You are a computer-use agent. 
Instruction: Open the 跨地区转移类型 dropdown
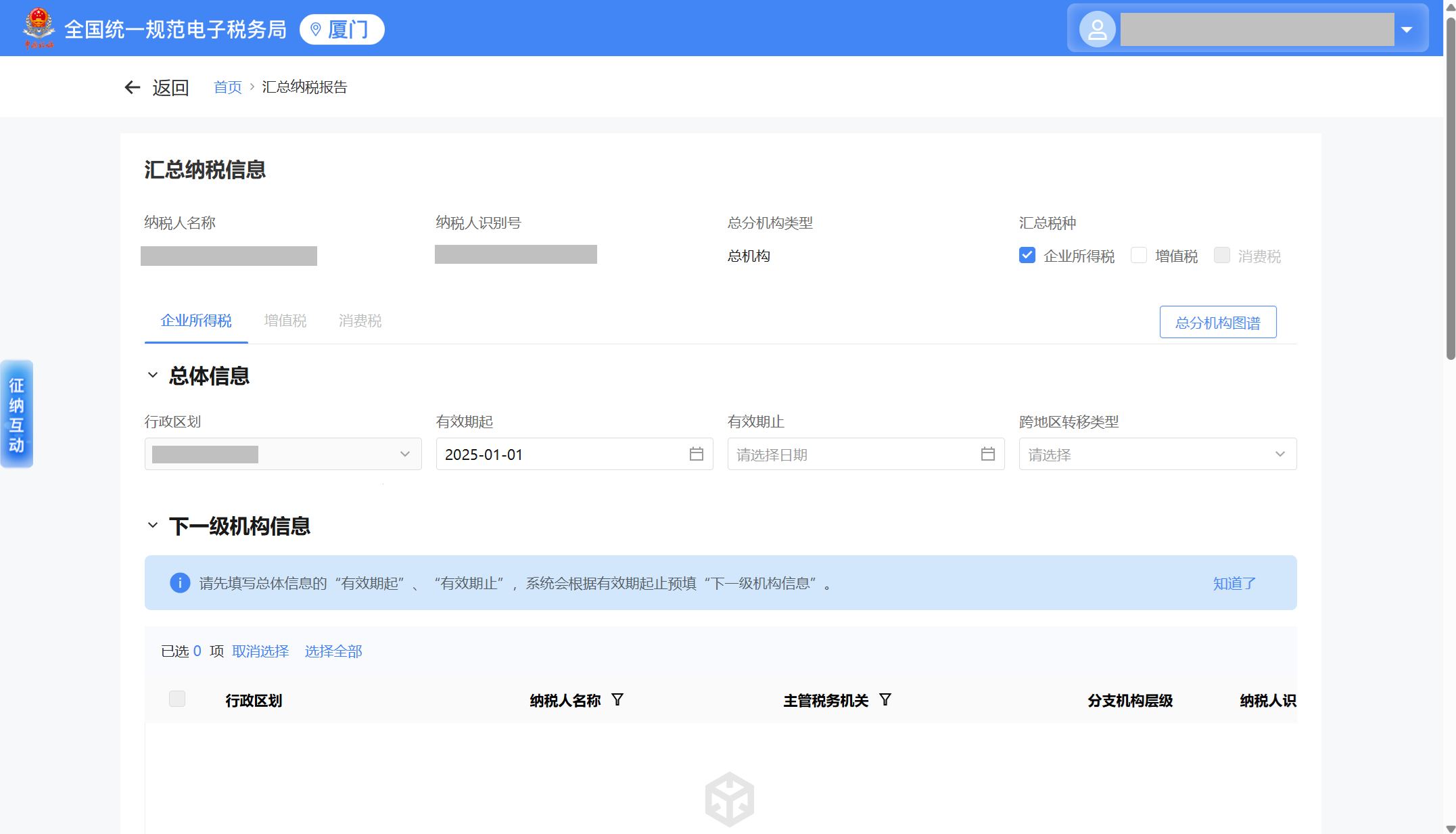point(1157,454)
